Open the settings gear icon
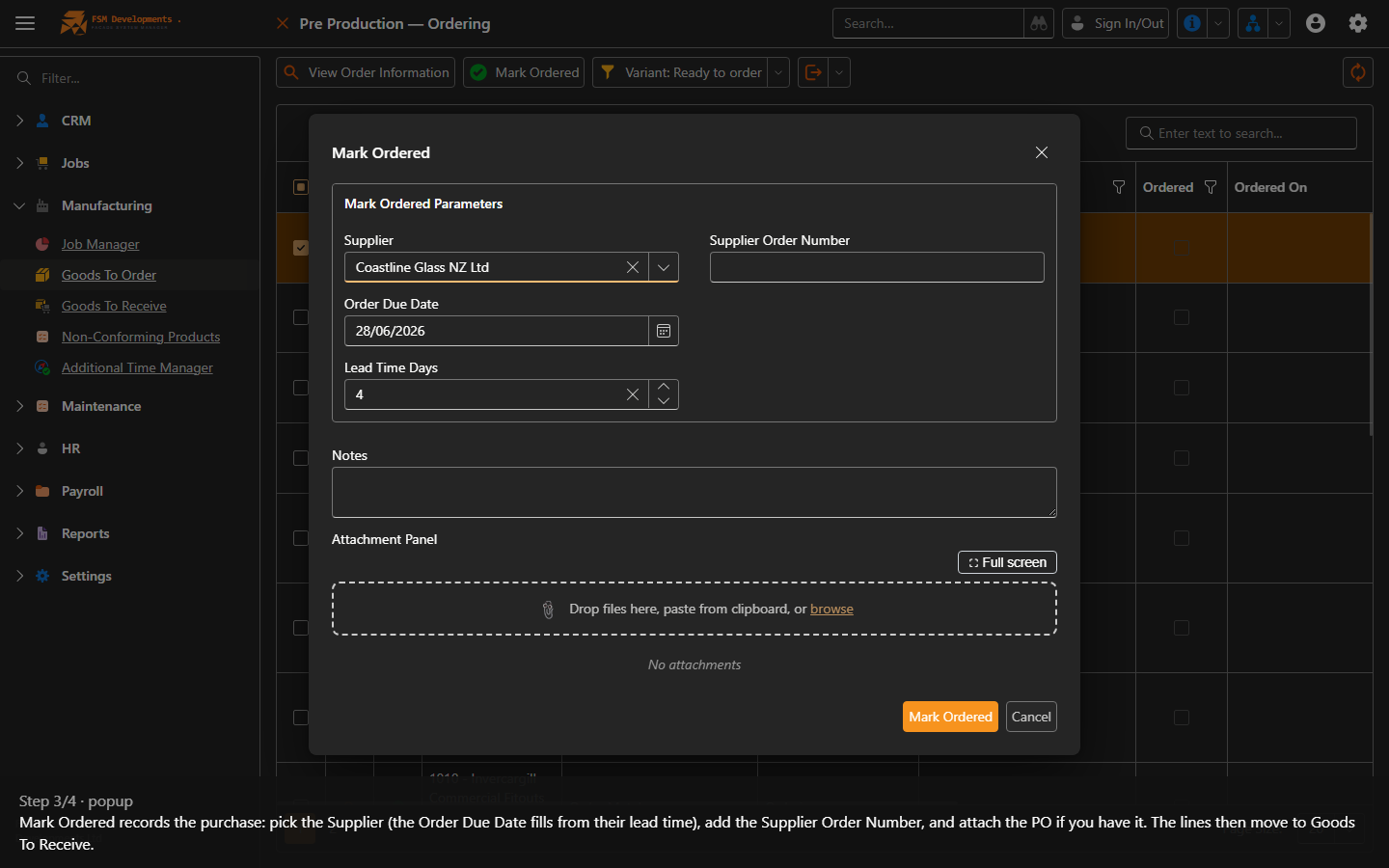The width and height of the screenshot is (1389, 868). pyautogui.click(x=1358, y=23)
